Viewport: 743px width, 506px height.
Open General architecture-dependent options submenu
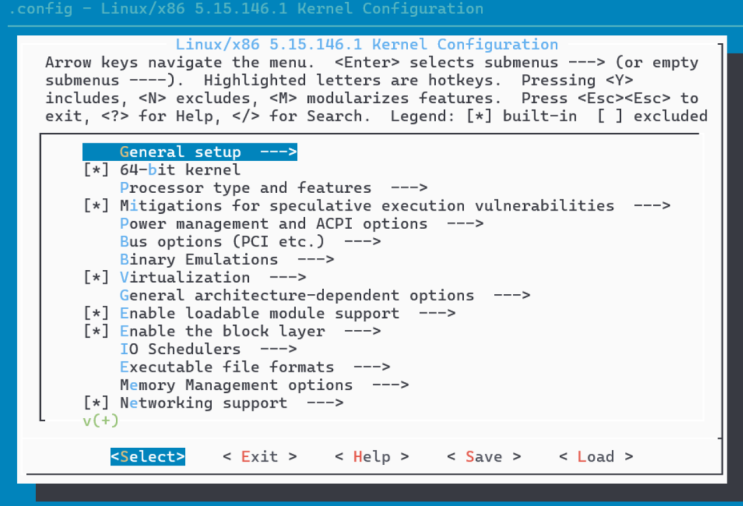click(325, 295)
